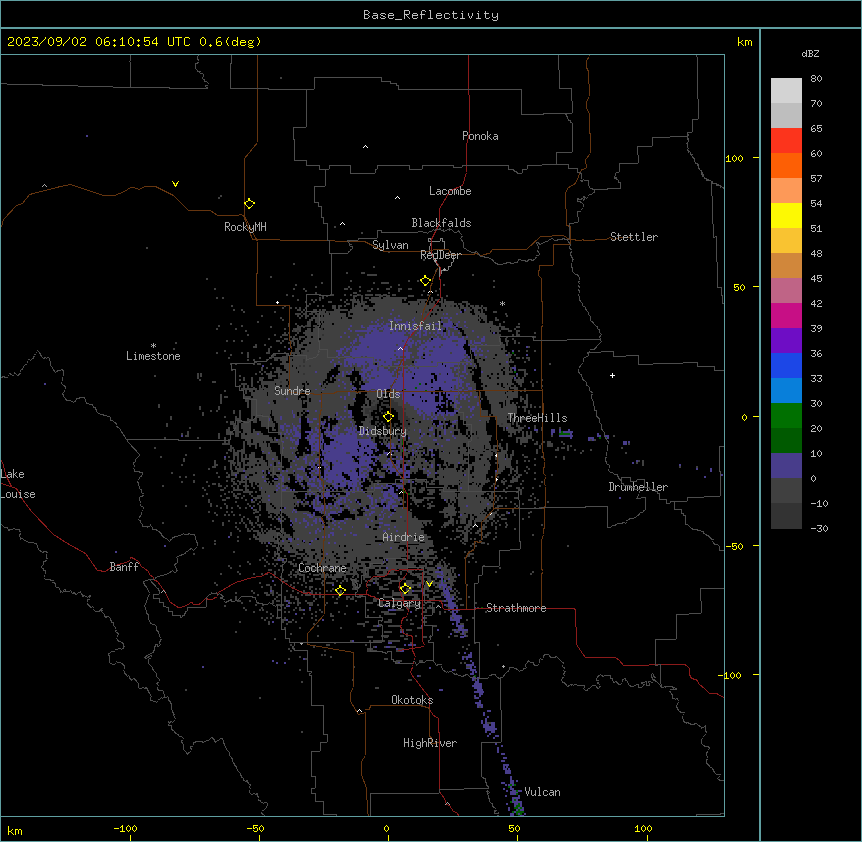This screenshot has width=862, height=842.
Task: Select the Blackfalds city label
Action: [441, 223]
